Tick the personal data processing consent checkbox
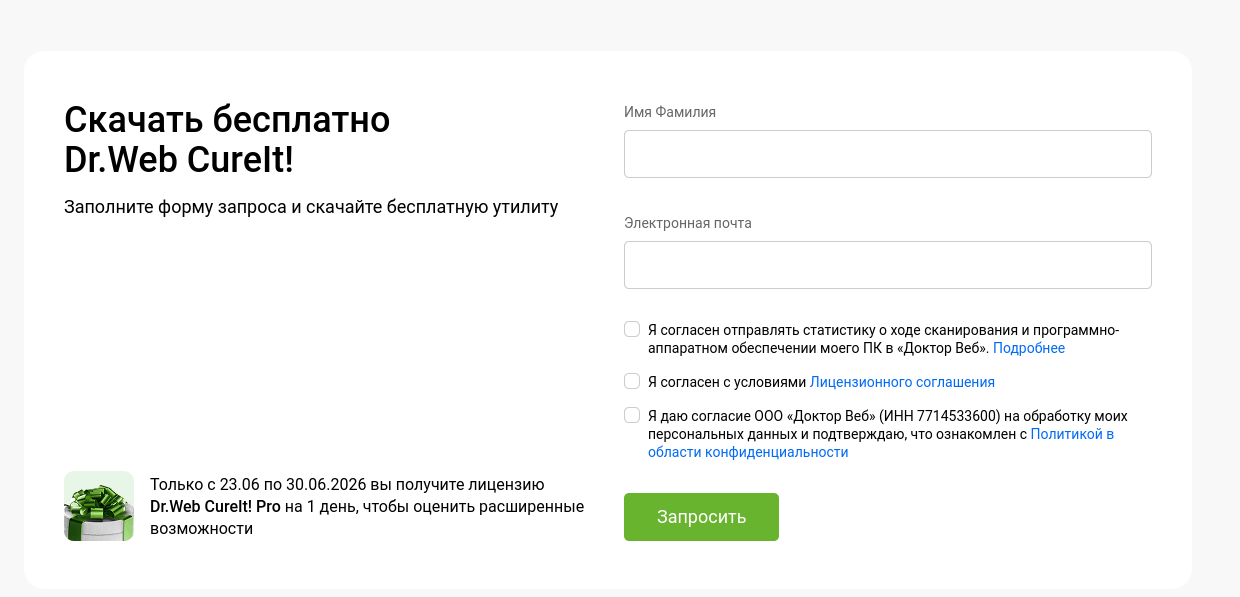Image resolution: width=1240 pixels, height=597 pixels. [632, 415]
